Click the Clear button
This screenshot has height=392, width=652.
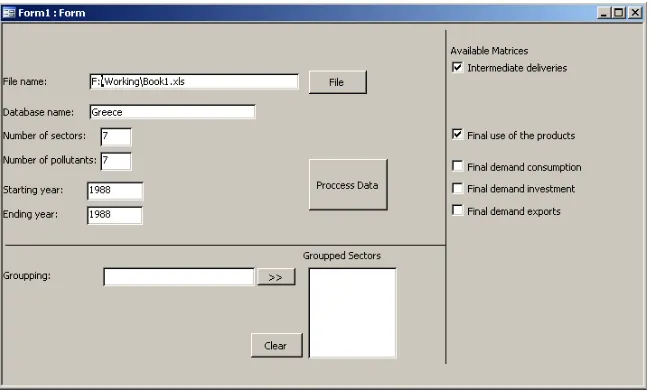[277, 345]
